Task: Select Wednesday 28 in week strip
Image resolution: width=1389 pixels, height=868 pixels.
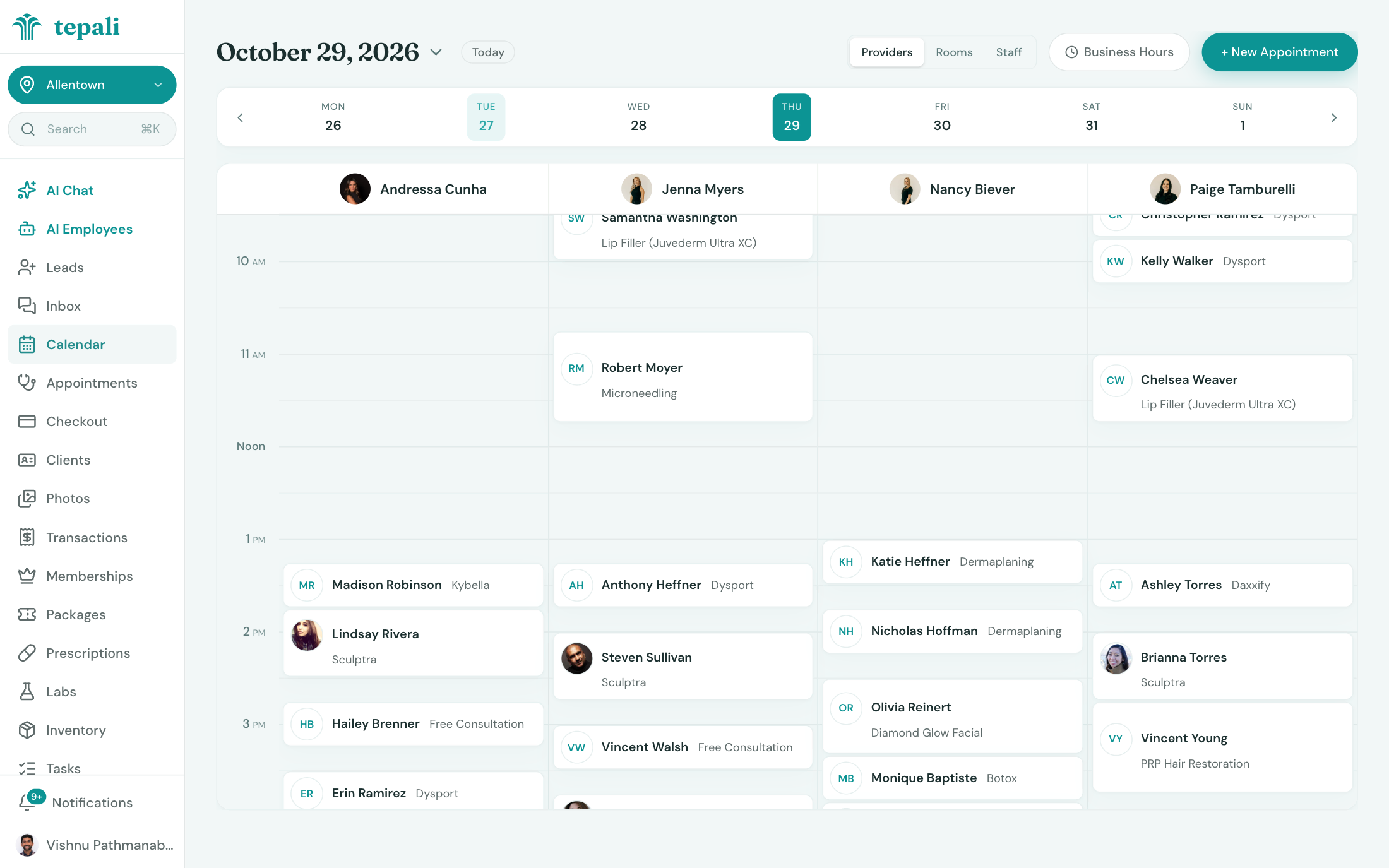Action: click(638, 117)
